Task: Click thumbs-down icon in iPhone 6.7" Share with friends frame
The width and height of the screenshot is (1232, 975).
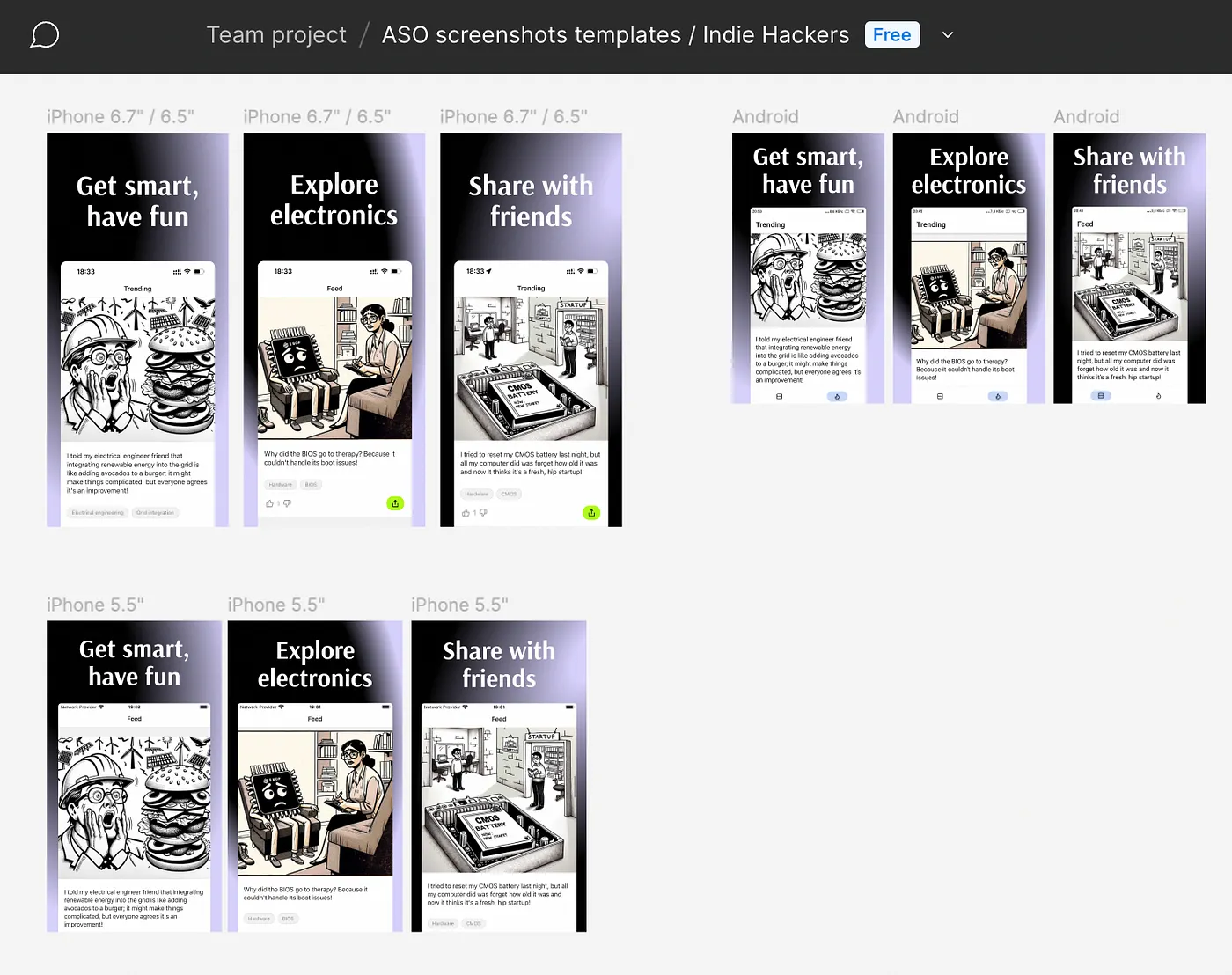Action: click(483, 512)
